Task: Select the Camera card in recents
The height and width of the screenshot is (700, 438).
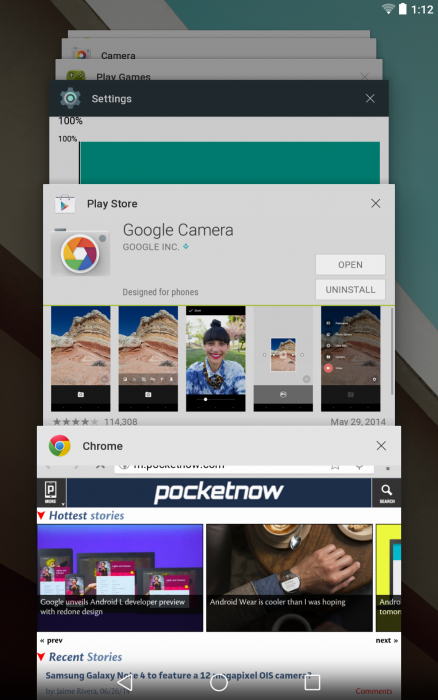Action: point(219,54)
